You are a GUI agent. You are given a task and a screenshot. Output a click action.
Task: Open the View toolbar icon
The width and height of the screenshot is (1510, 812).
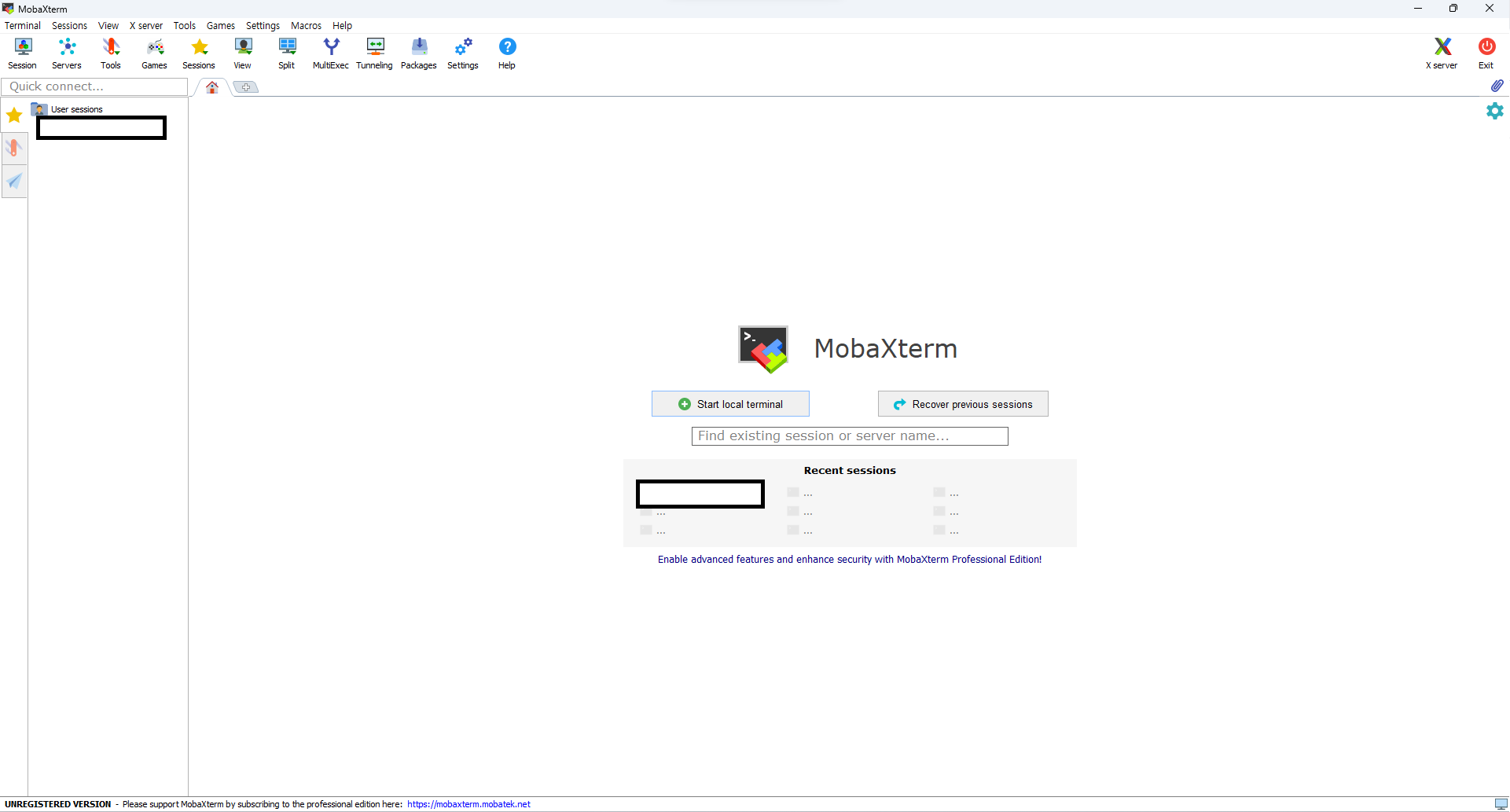[x=243, y=53]
